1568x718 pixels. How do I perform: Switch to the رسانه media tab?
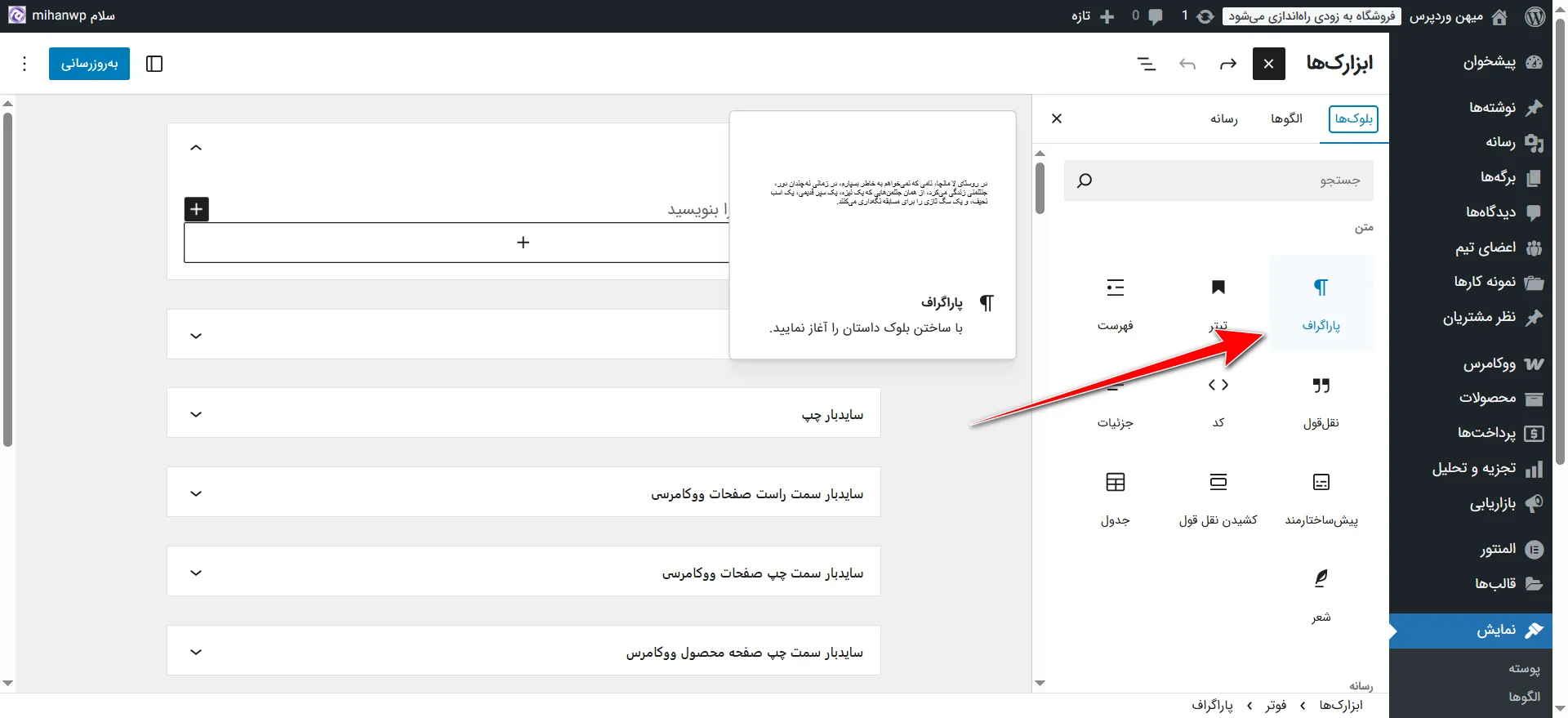coord(1223,118)
